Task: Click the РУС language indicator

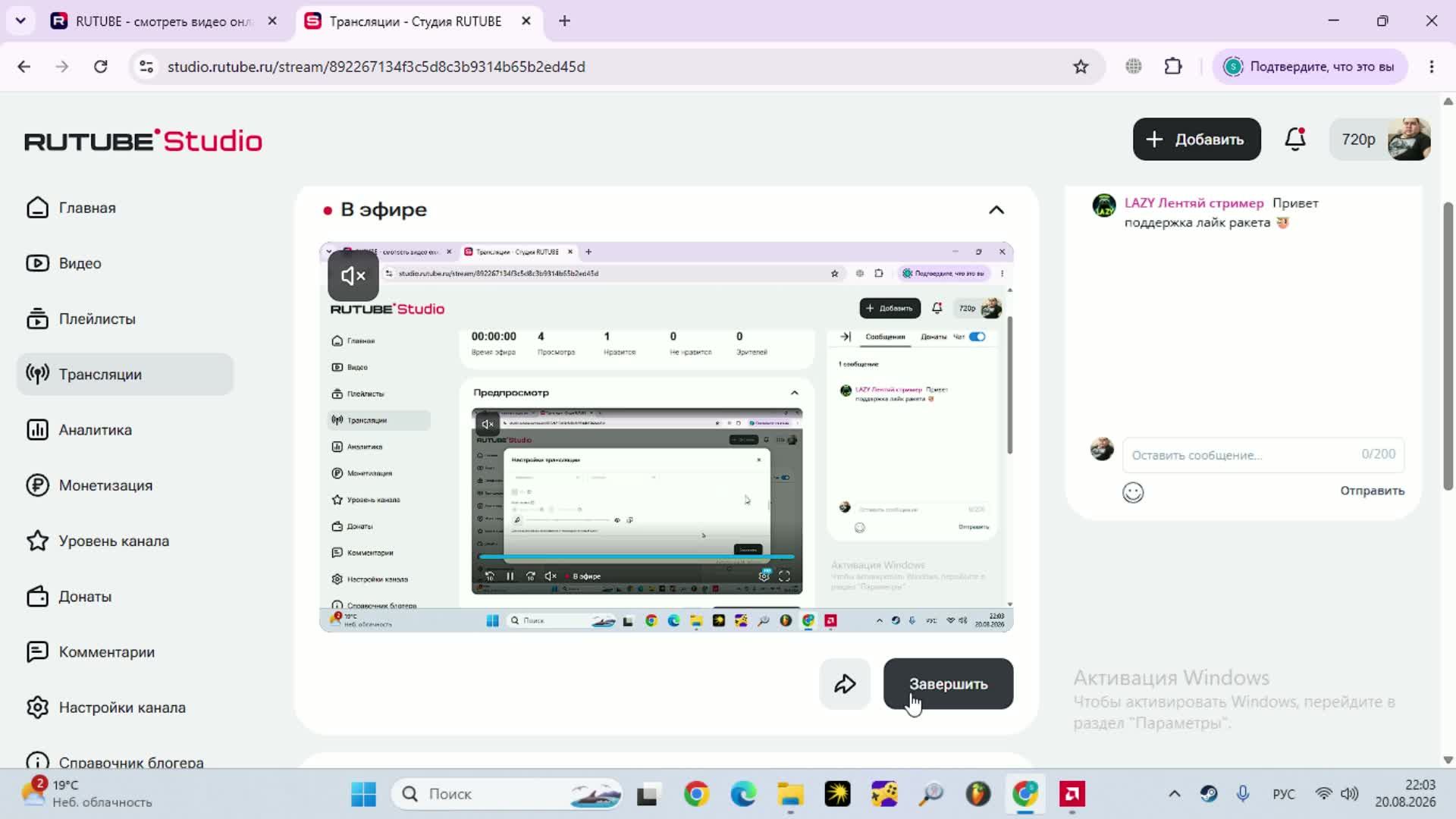Action: pyautogui.click(x=1284, y=794)
